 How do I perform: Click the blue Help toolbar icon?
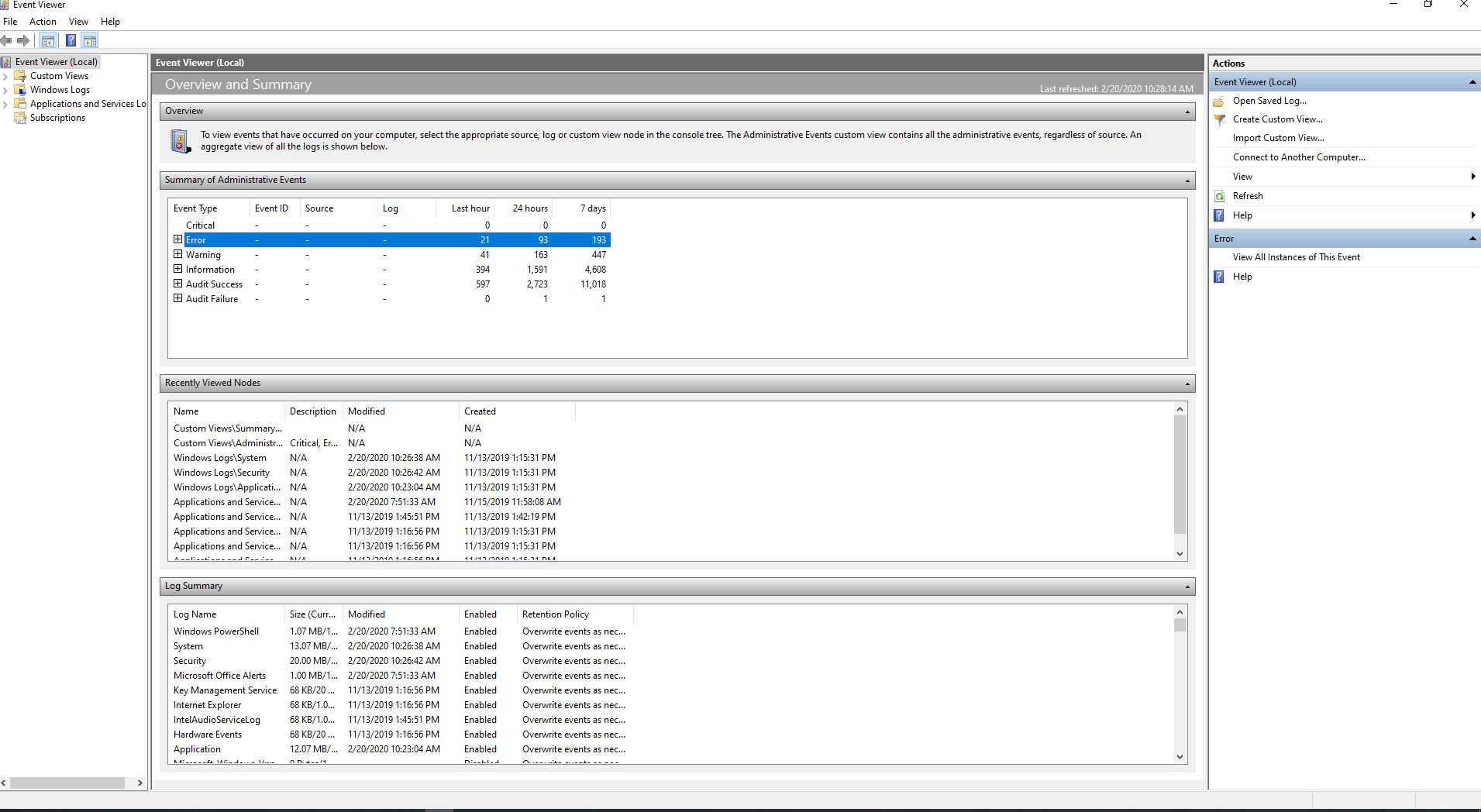pyautogui.click(x=71, y=41)
